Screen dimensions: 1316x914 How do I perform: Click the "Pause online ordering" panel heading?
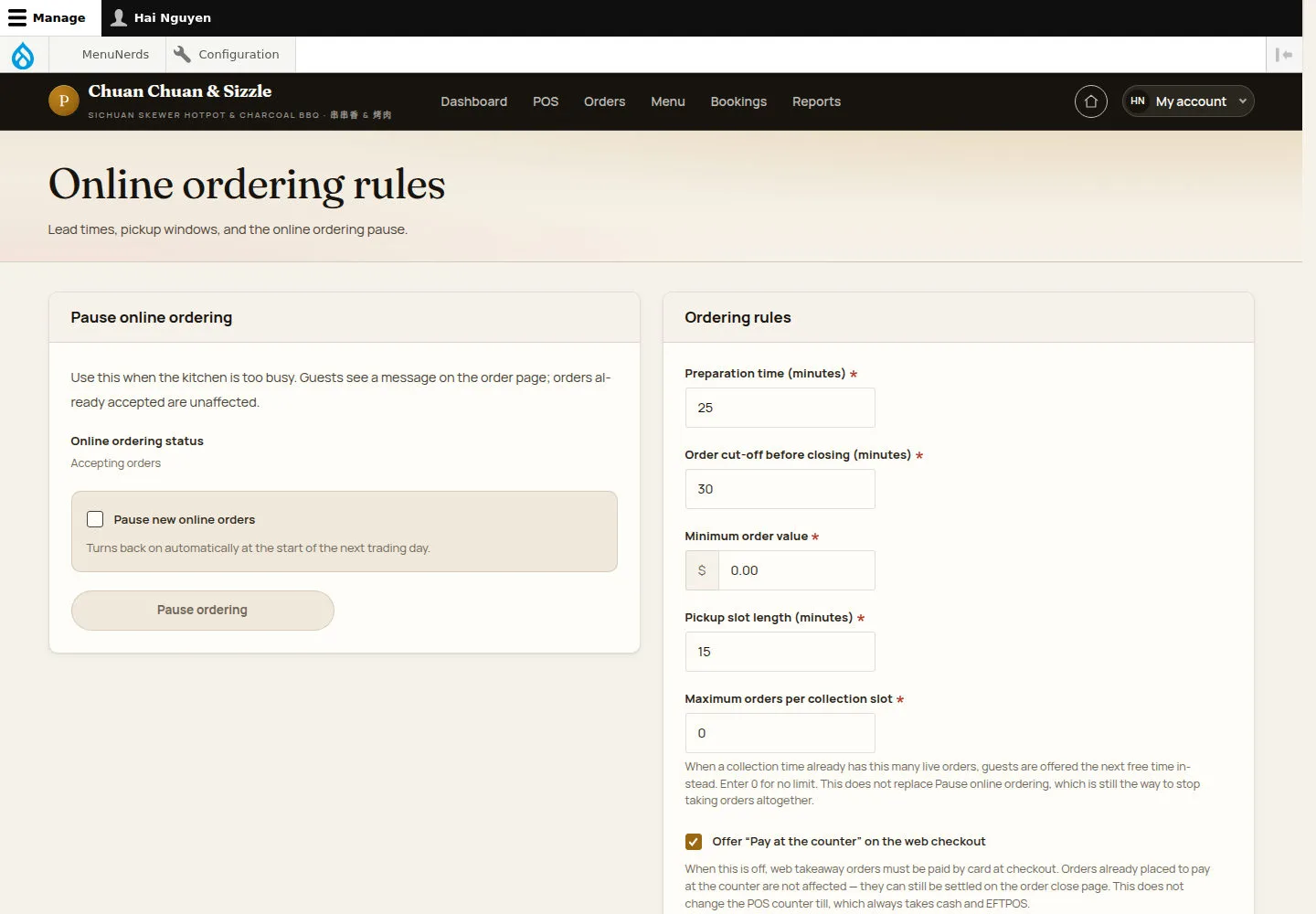tap(152, 318)
